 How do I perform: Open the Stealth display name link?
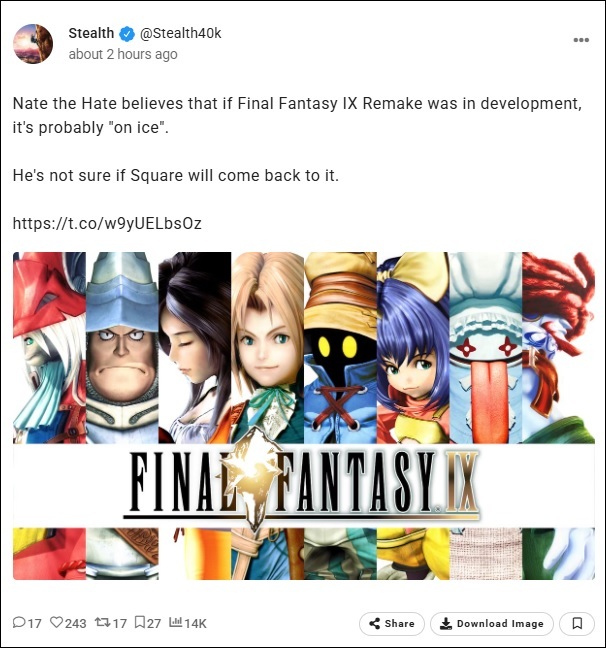[91, 33]
